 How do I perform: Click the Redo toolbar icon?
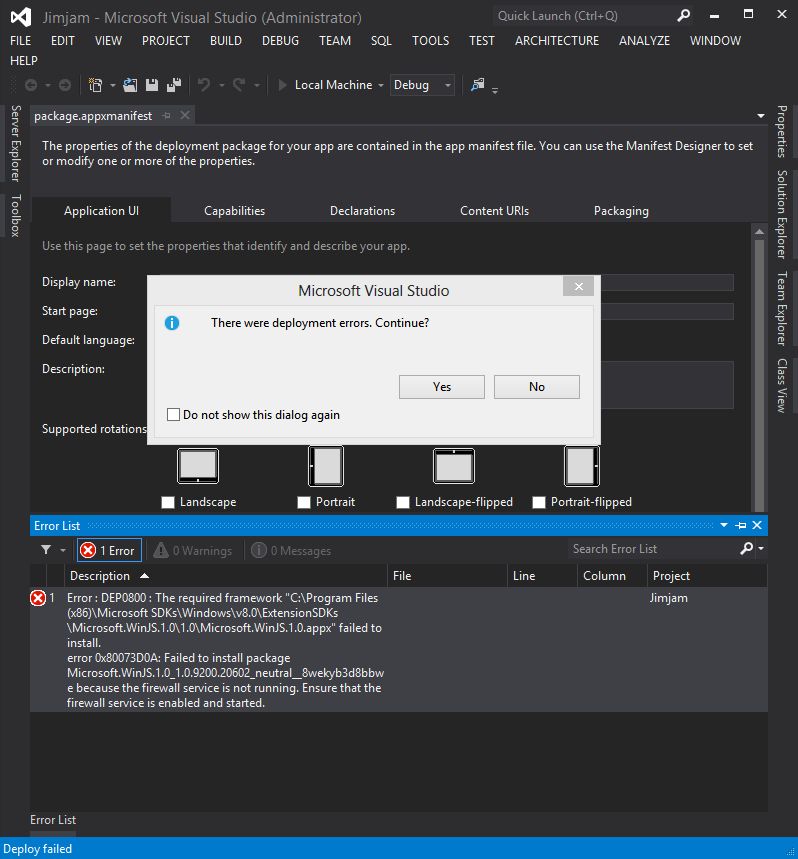(x=239, y=85)
